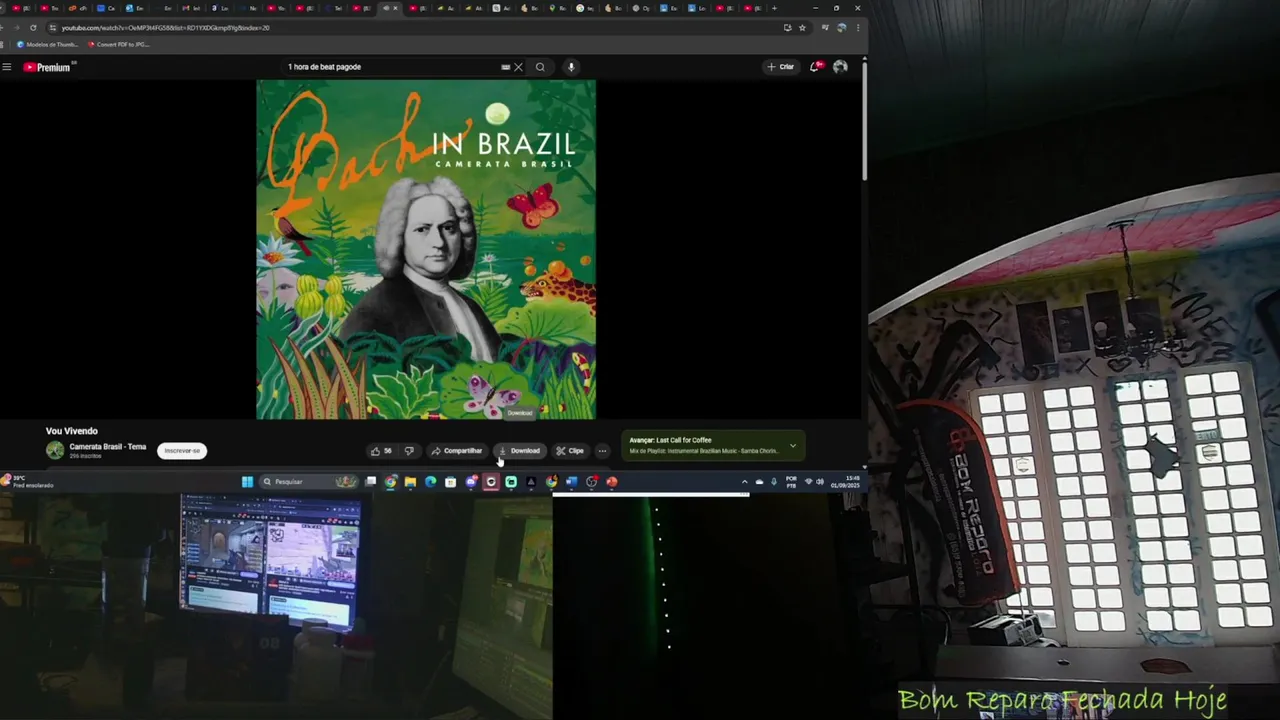Open File Explorer from the taskbar
This screenshot has width=1280, height=720.
coord(410,482)
